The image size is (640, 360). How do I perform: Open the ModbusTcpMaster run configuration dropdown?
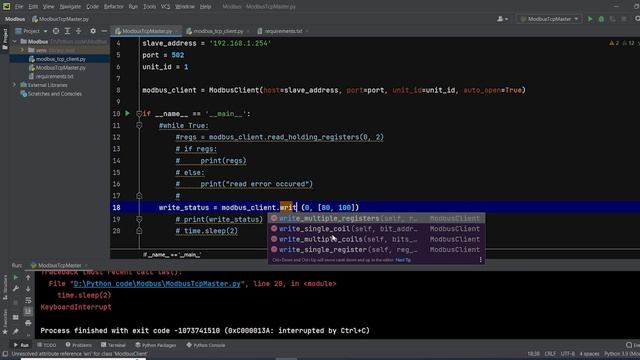coord(549,19)
